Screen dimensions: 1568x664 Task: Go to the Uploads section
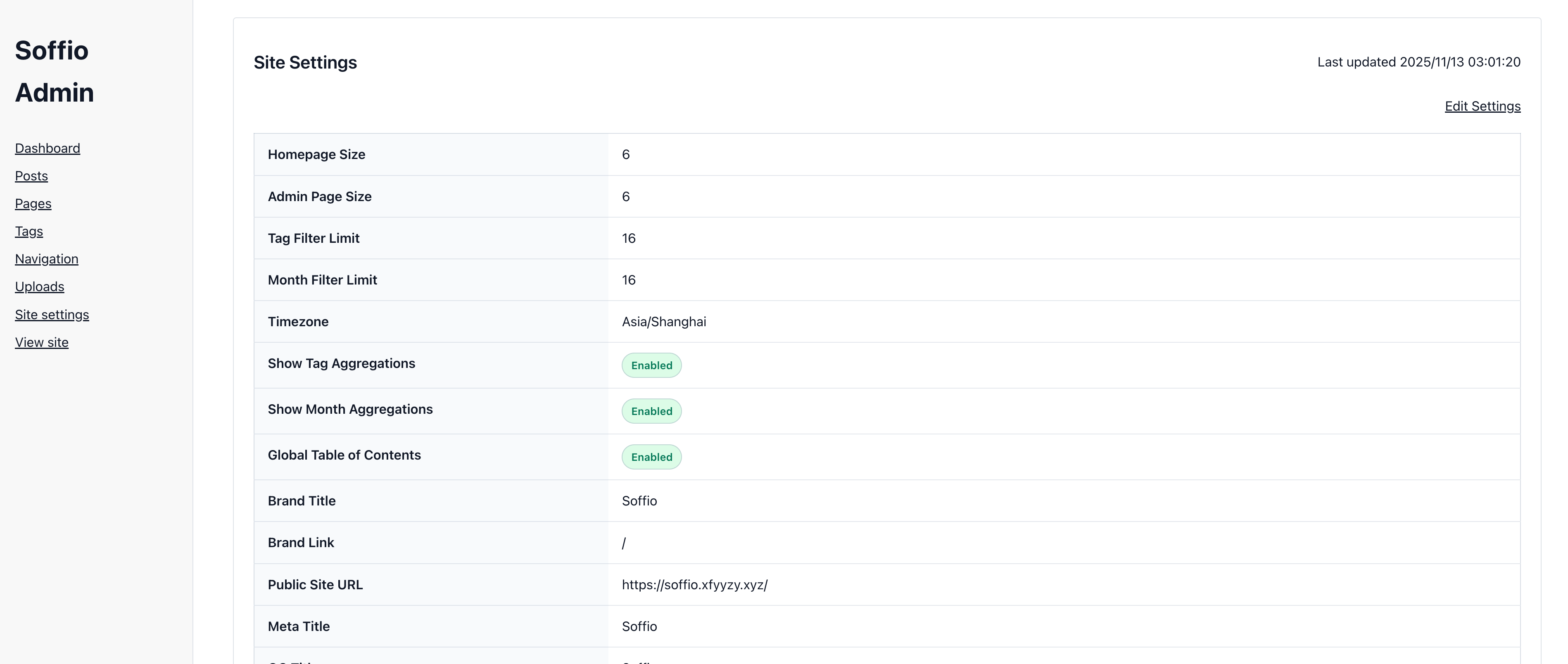[40, 287]
